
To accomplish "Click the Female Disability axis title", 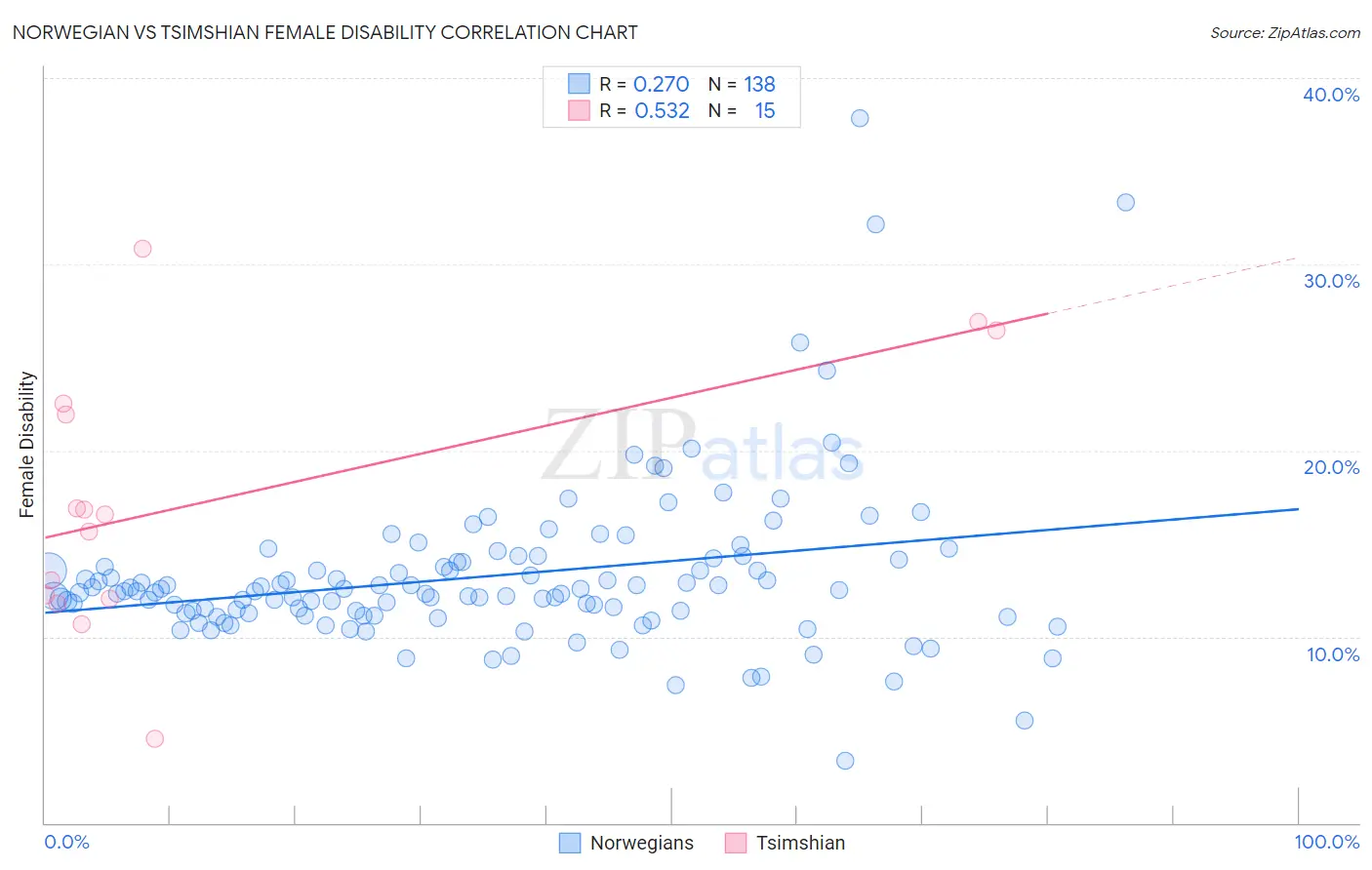I will [27, 445].
